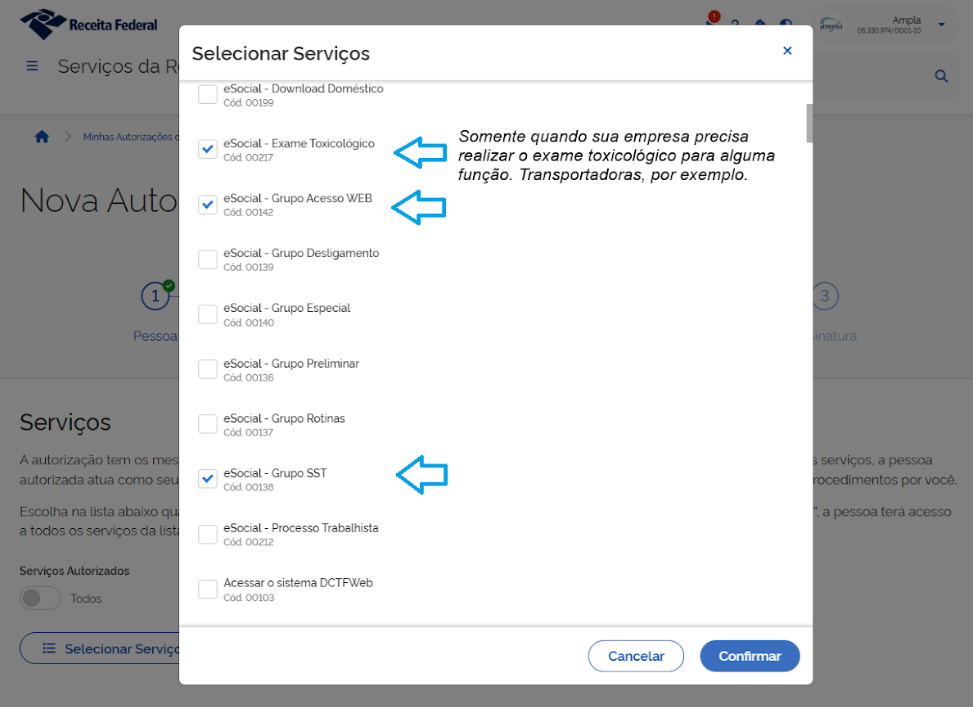The width and height of the screenshot is (973, 707).
Task: Click the services list scrollbar thumb
Action: (x=809, y=124)
